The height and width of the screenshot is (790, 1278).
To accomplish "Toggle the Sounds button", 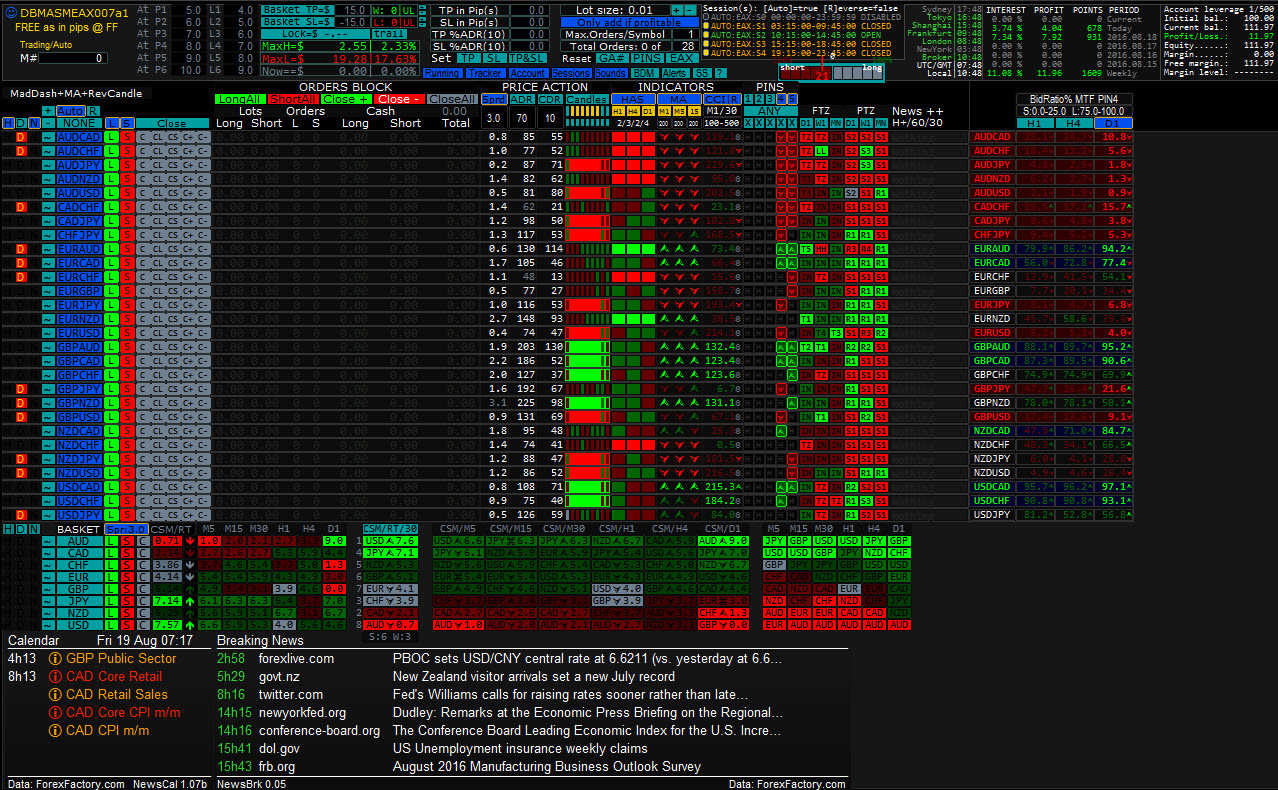I will 611,73.
